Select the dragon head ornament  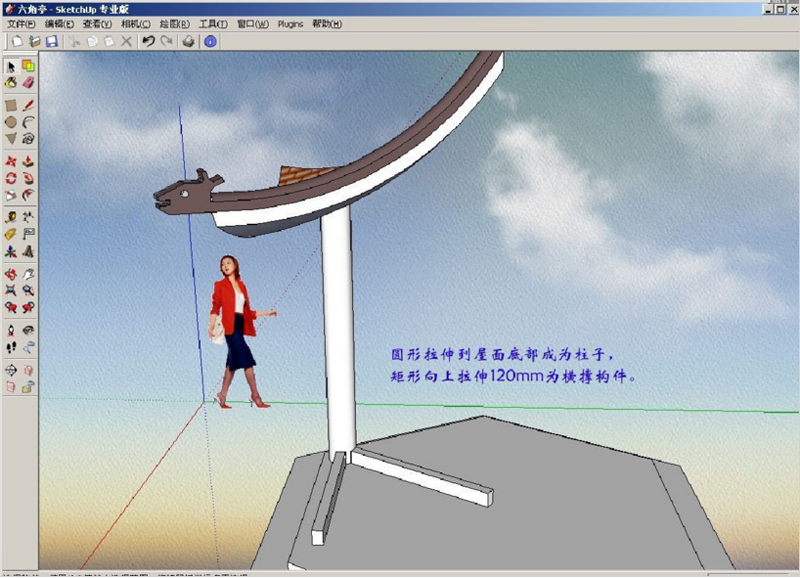tap(187, 192)
